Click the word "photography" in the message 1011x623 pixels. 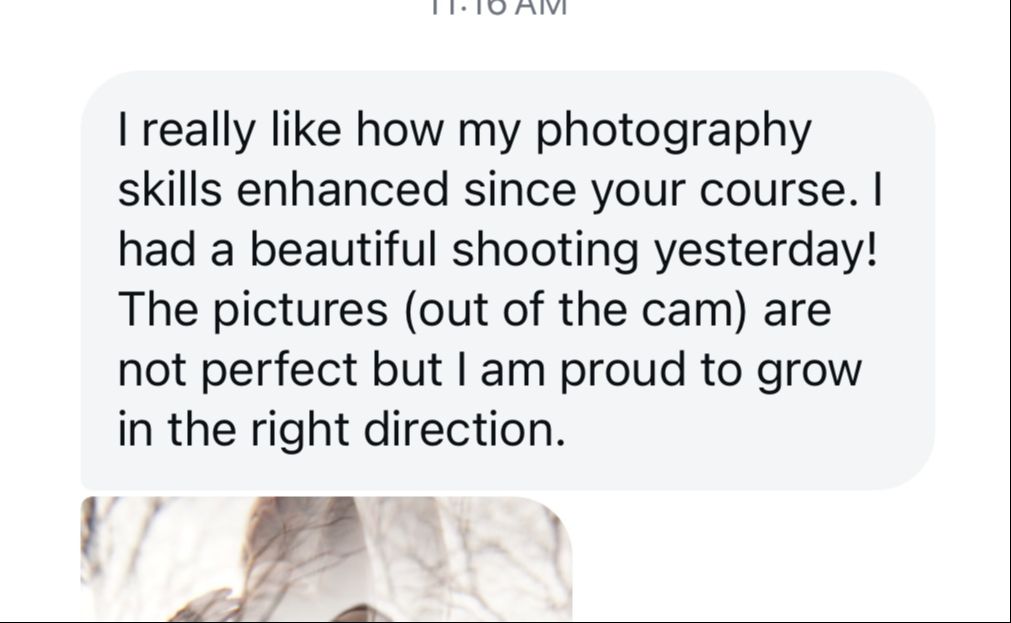[x=676, y=133]
